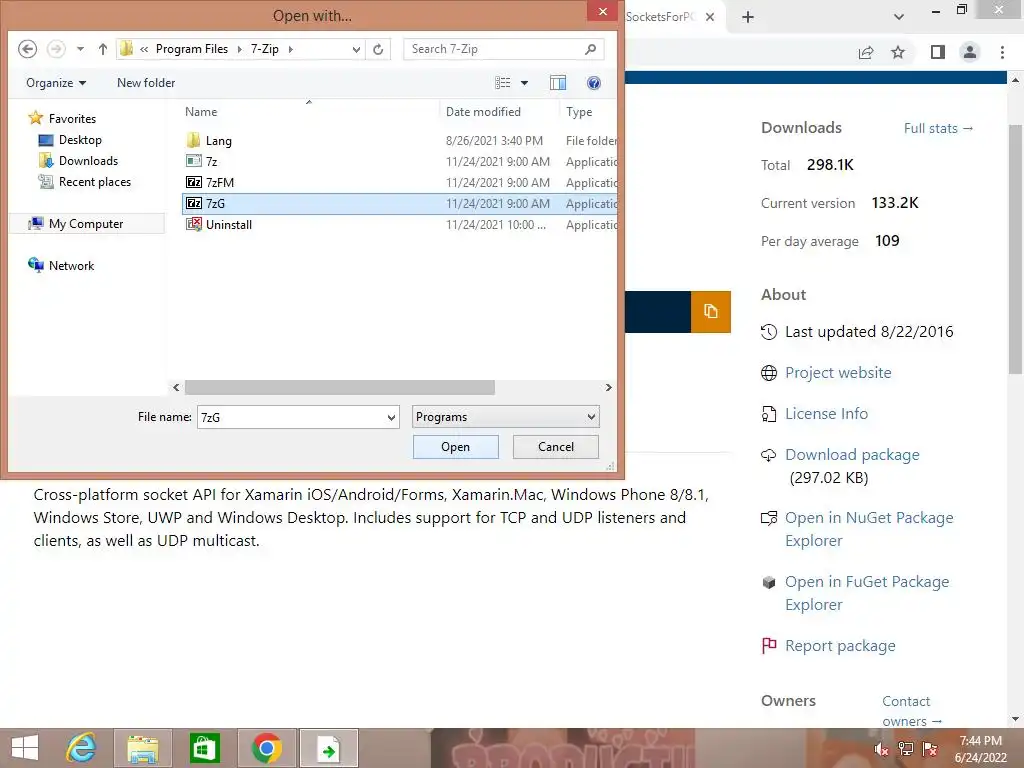Open Windows Store from taskbar
Screen dimensions: 1024x768
(204, 748)
